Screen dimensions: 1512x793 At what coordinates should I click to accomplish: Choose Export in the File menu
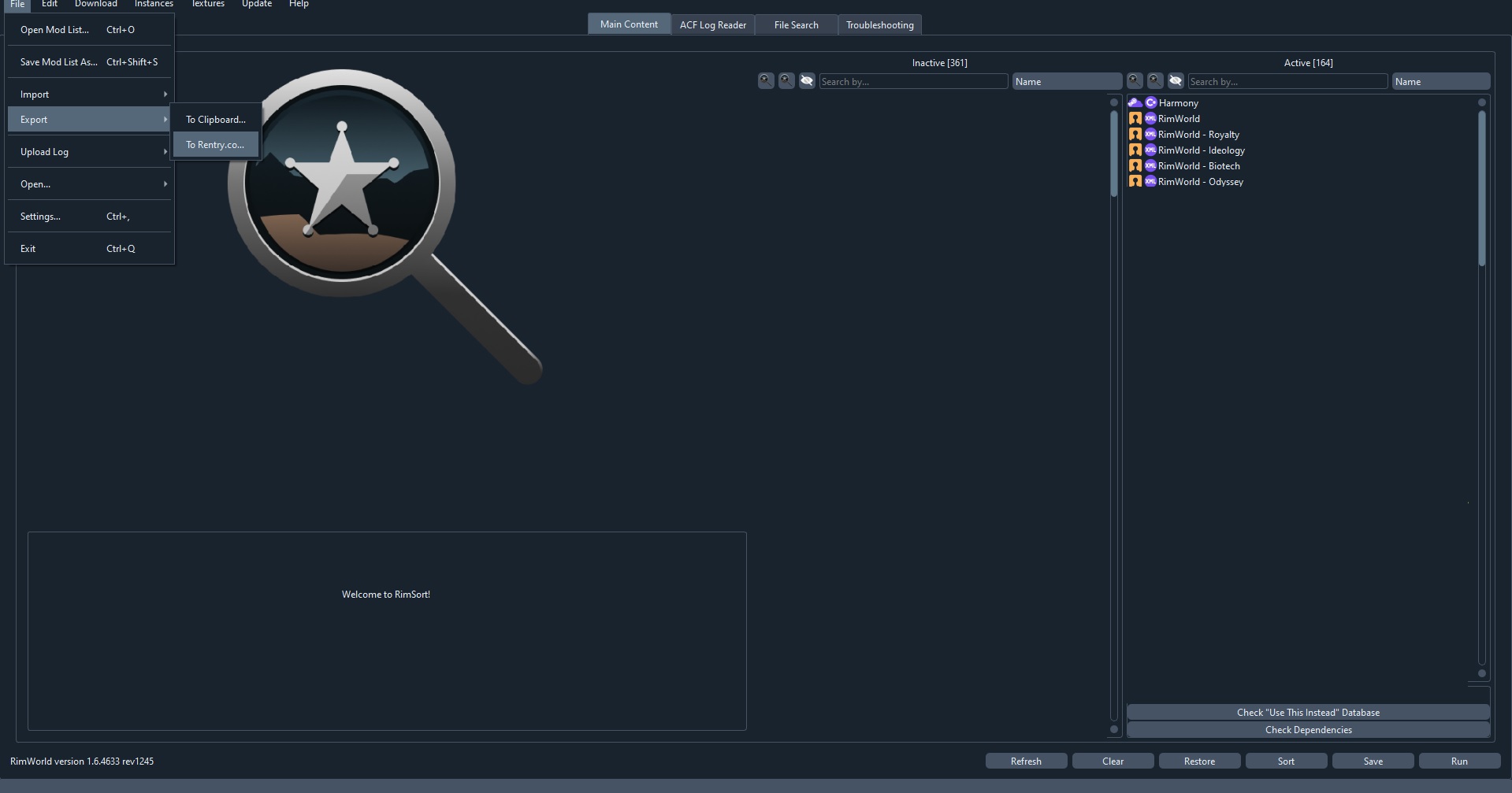[x=90, y=120]
